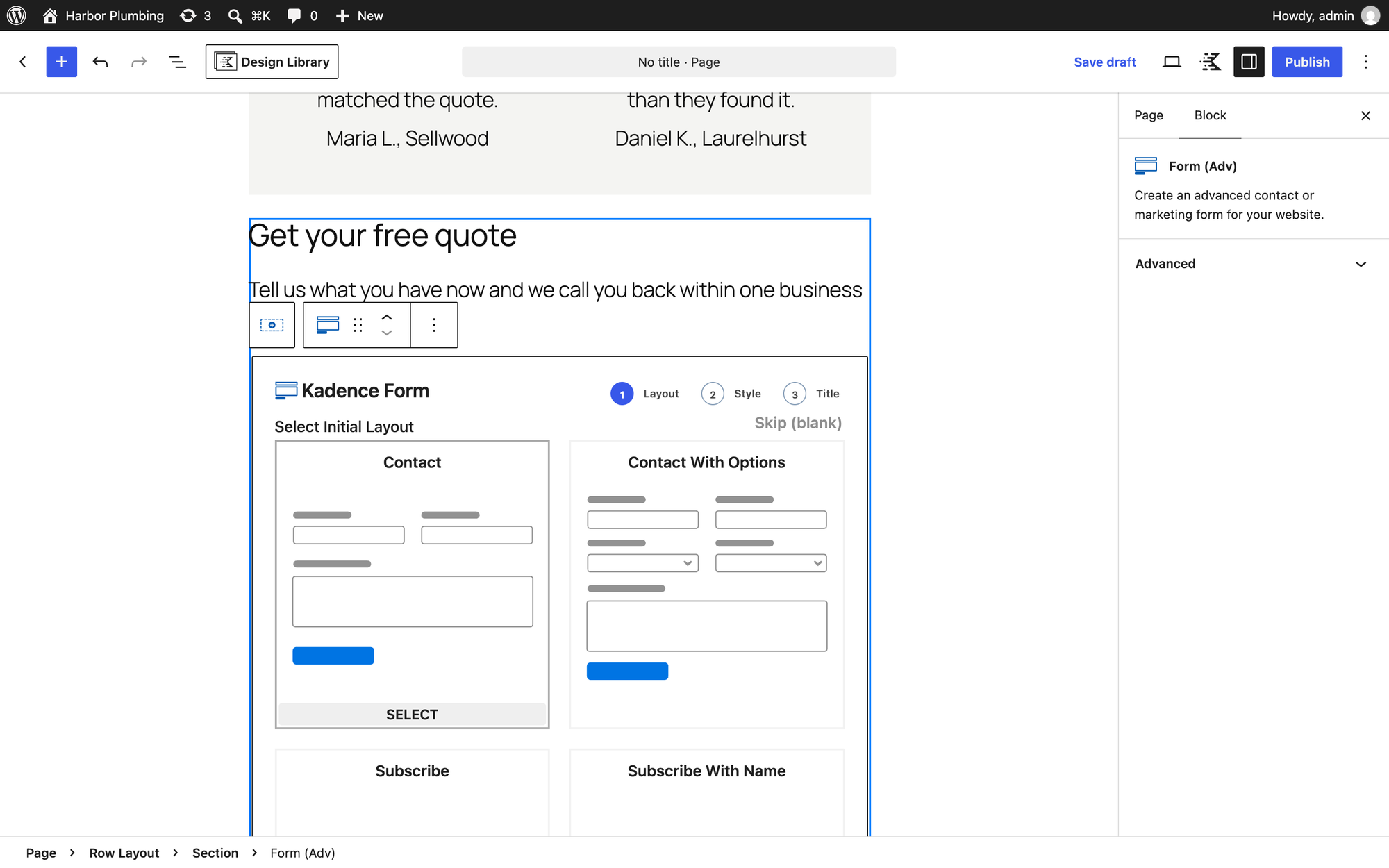1389x868 pixels.
Task: Click Save draft
Action: tap(1104, 62)
